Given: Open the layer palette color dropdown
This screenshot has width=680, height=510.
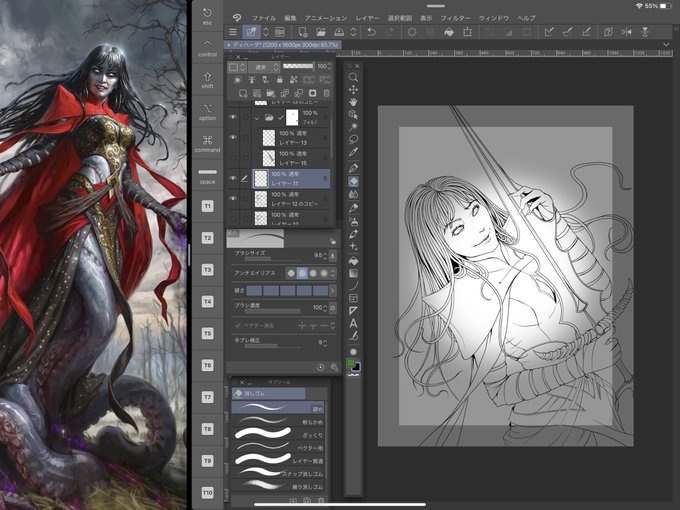Looking at the screenshot, I should (237, 67).
